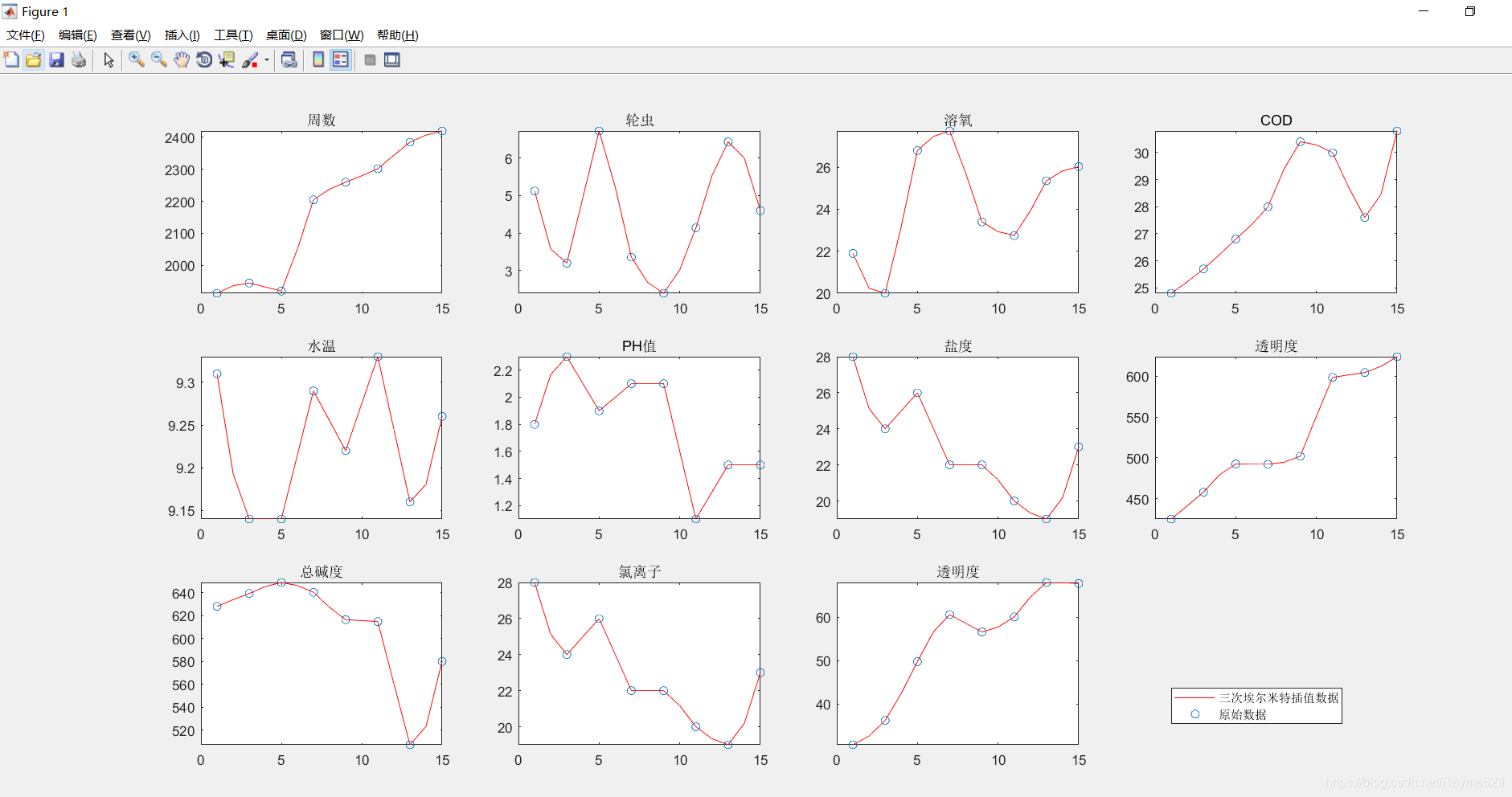Image resolution: width=1512 pixels, height=797 pixels.
Task: Select the 原始数据 legend entry
Action: (x=1243, y=714)
